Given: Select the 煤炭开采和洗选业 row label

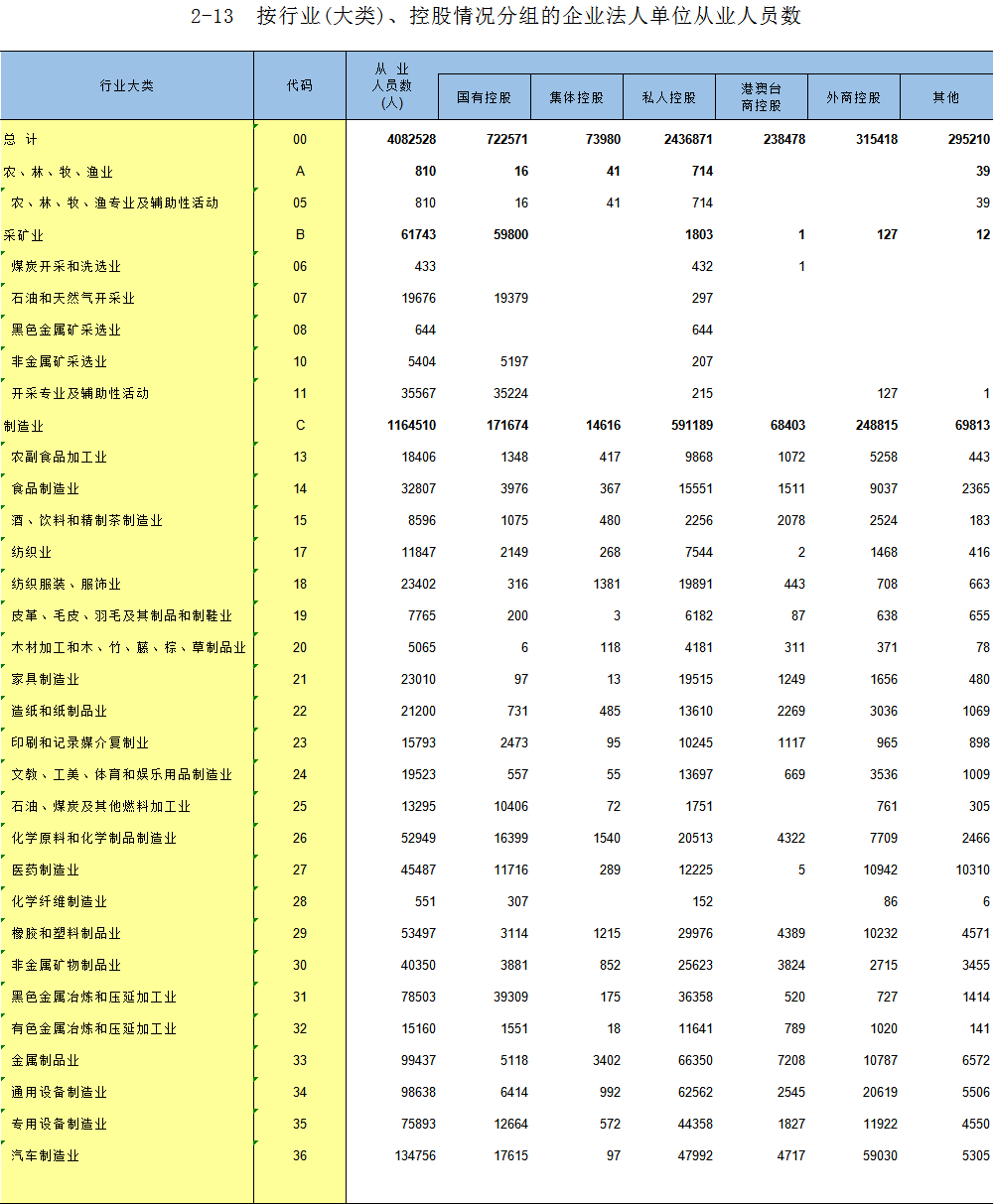Looking at the screenshot, I should click(x=66, y=267).
